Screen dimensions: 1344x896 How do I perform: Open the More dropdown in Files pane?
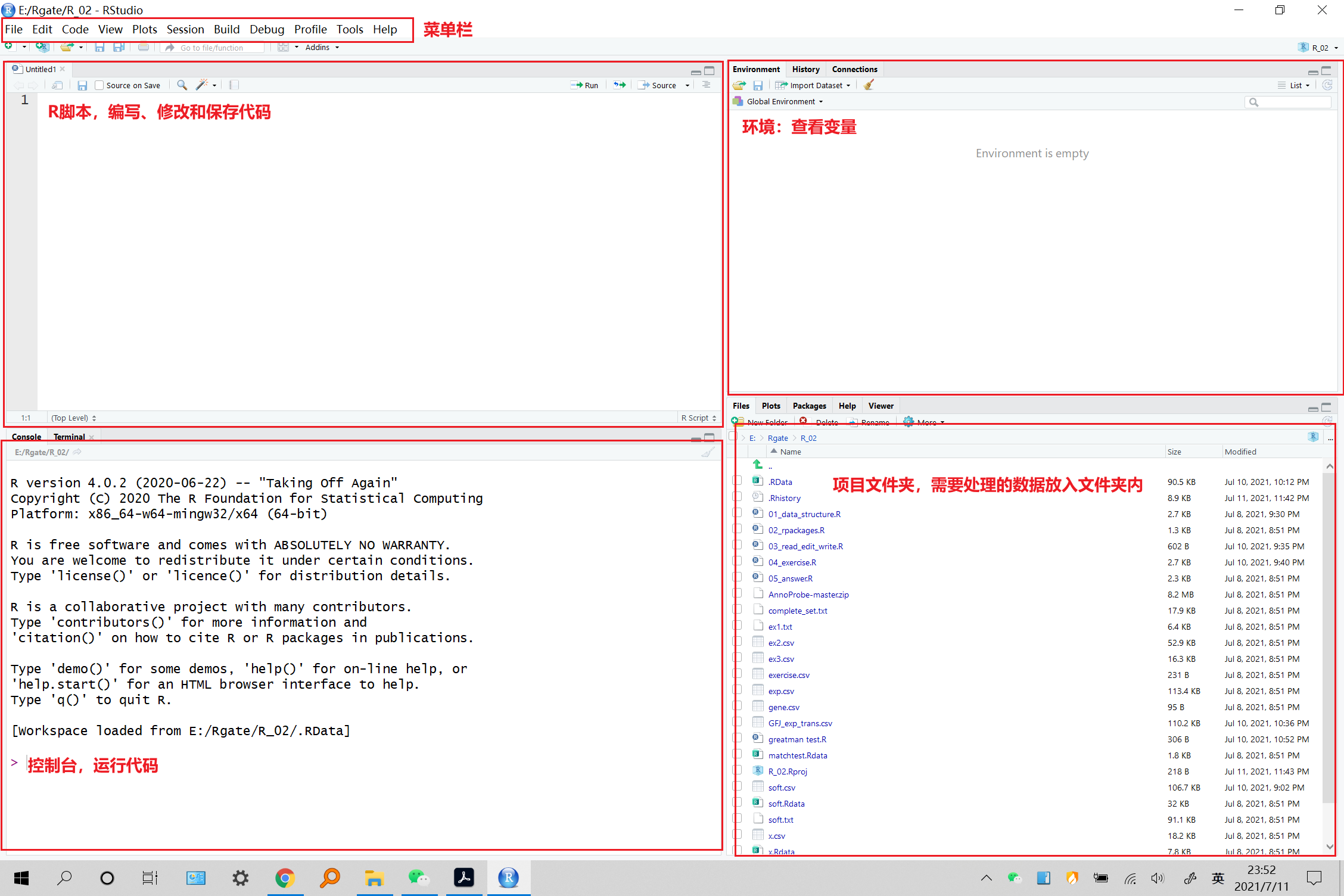click(x=925, y=422)
